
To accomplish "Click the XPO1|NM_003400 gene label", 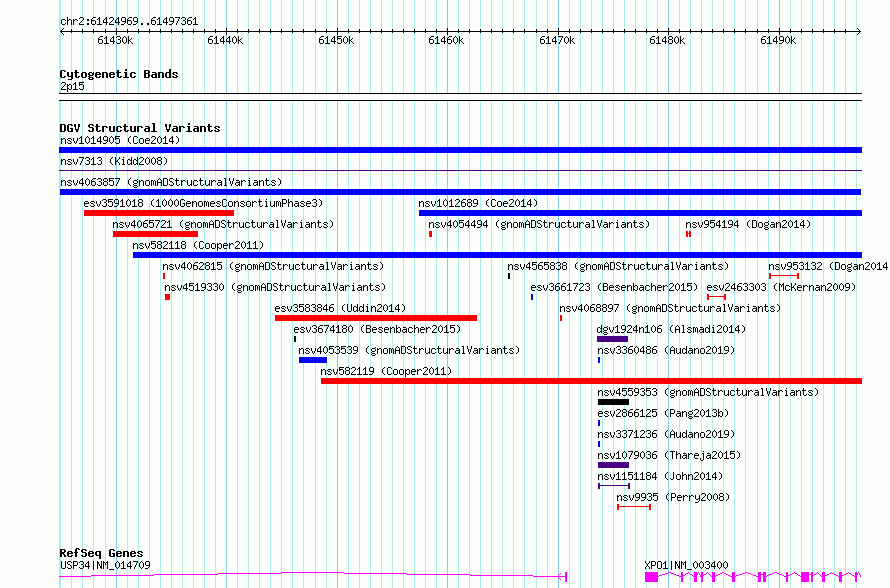I will (x=686, y=565).
